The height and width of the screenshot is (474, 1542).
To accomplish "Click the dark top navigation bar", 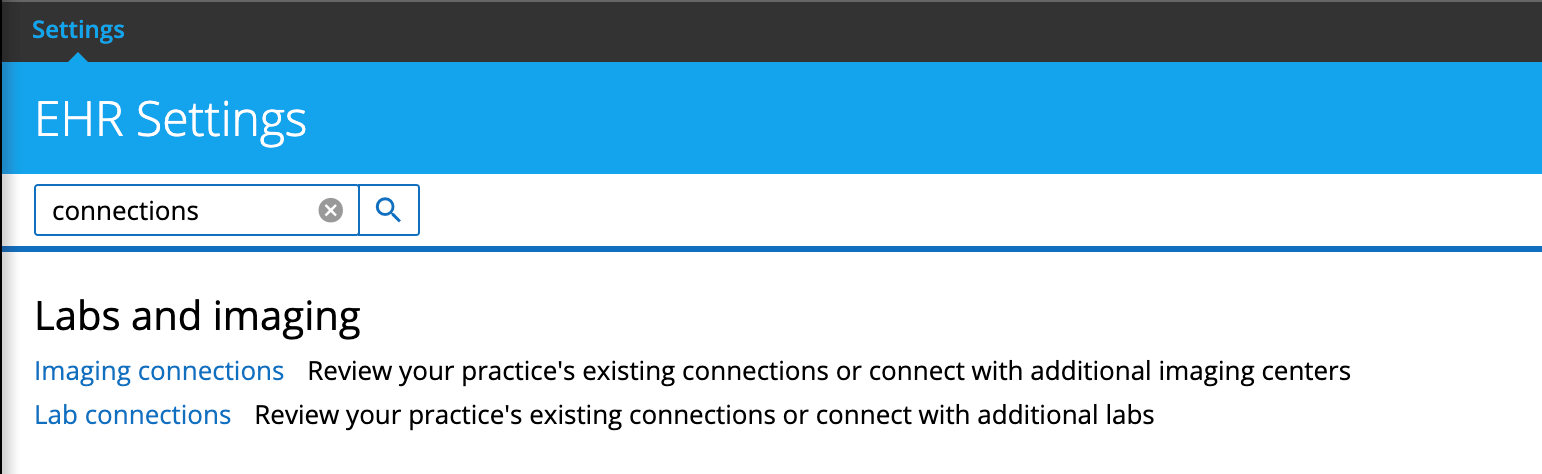I will (x=800, y=29).
